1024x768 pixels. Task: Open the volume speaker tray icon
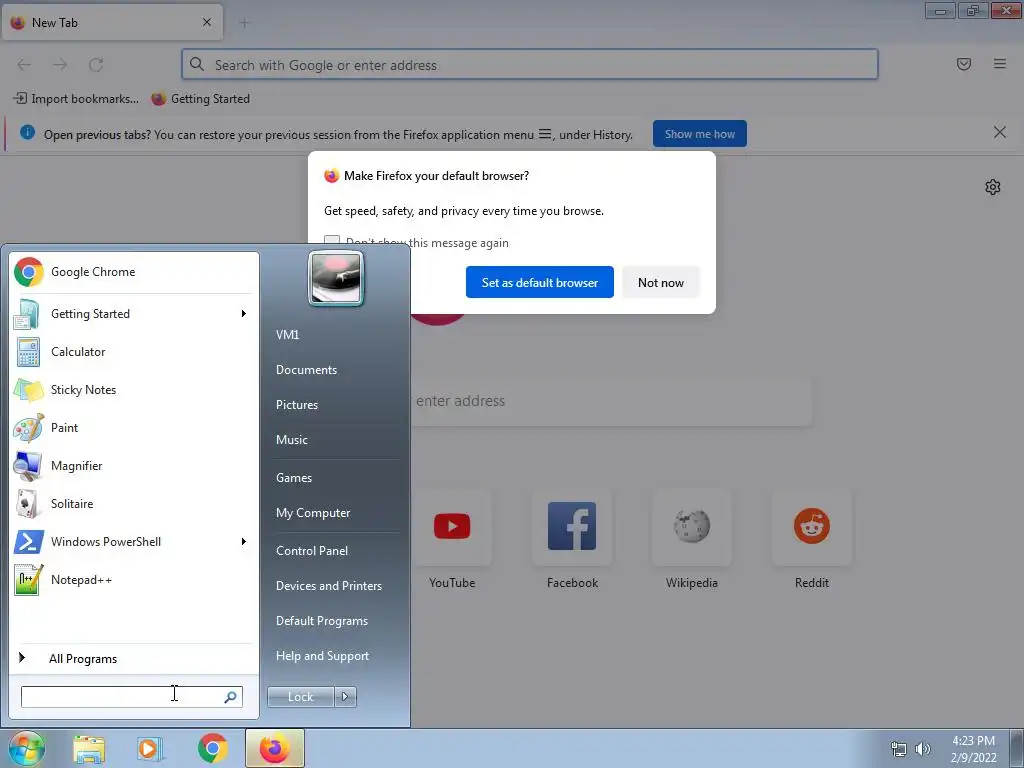(923, 749)
